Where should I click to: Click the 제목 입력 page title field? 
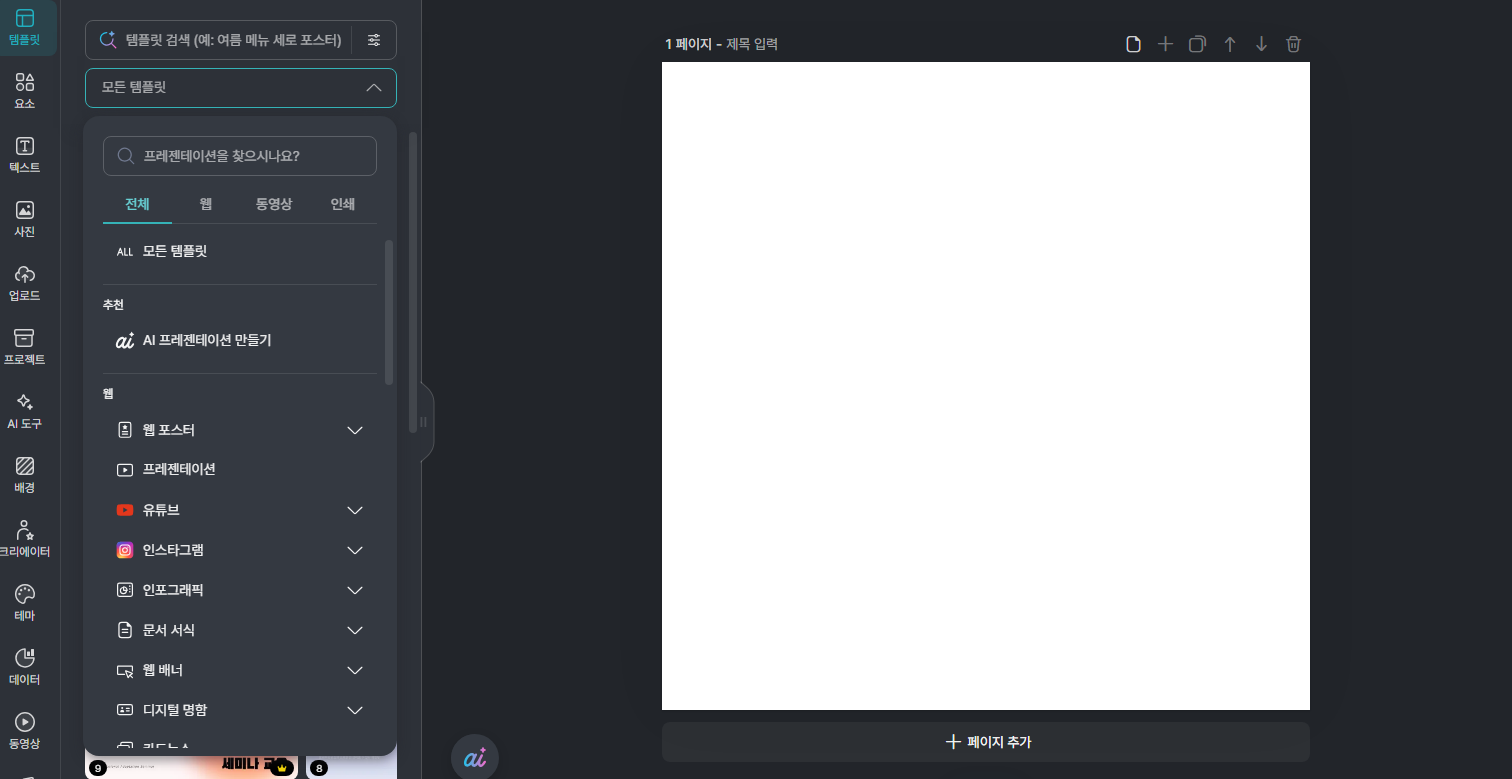tap(752, 44)
